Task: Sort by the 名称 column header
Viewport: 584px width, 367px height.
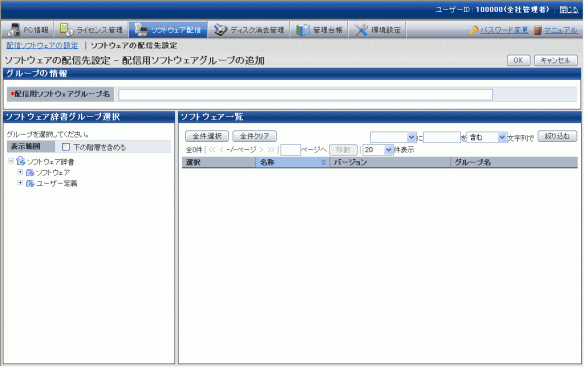Action: (292, 162)
